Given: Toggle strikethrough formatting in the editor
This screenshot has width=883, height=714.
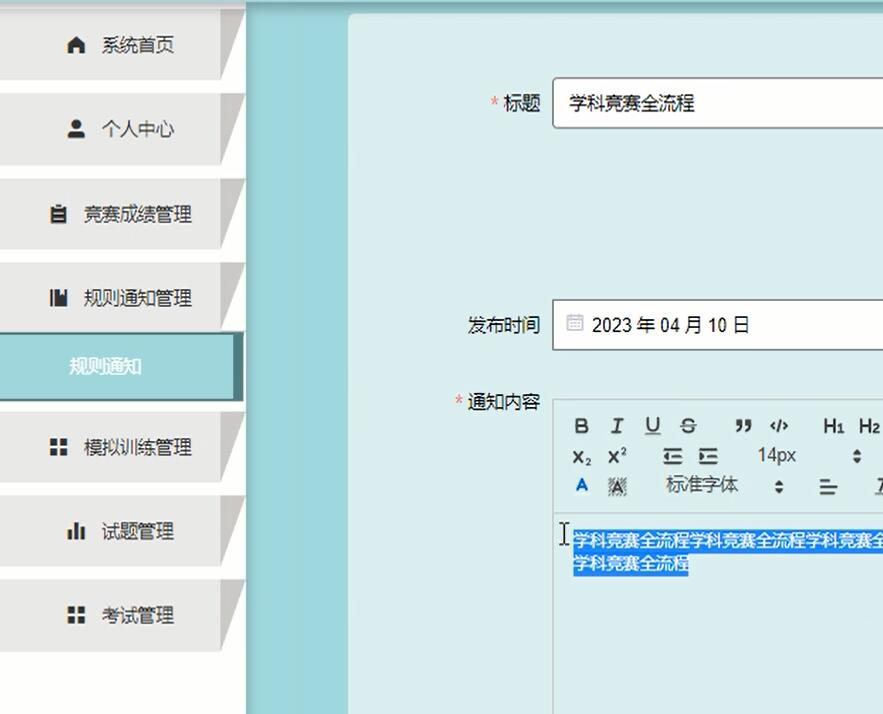Looking at the screenshot, I should (687, 425).
